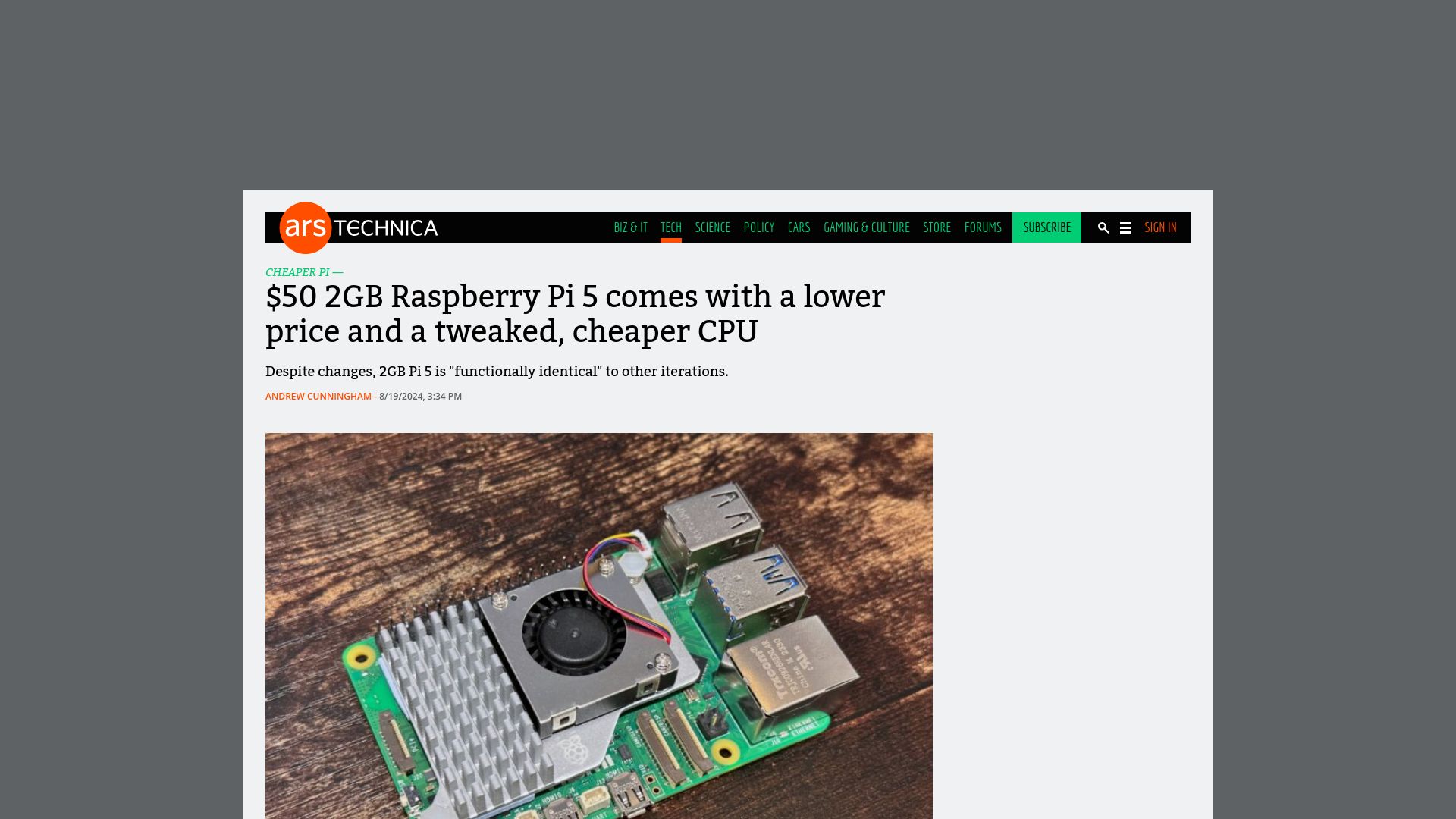Visit the Store link
Image resolution: width=1456 pixels, height=819 pixels.
pos(937,227)
